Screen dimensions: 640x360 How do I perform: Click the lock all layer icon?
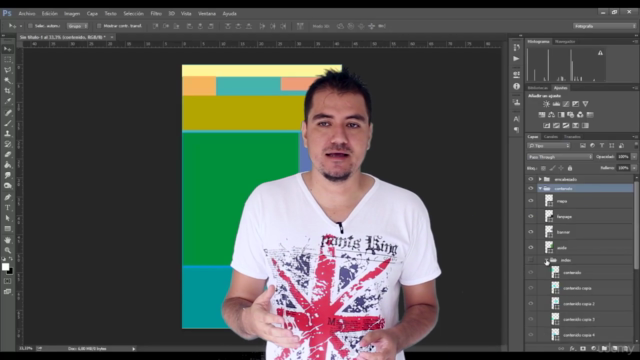tap(570, 168)
